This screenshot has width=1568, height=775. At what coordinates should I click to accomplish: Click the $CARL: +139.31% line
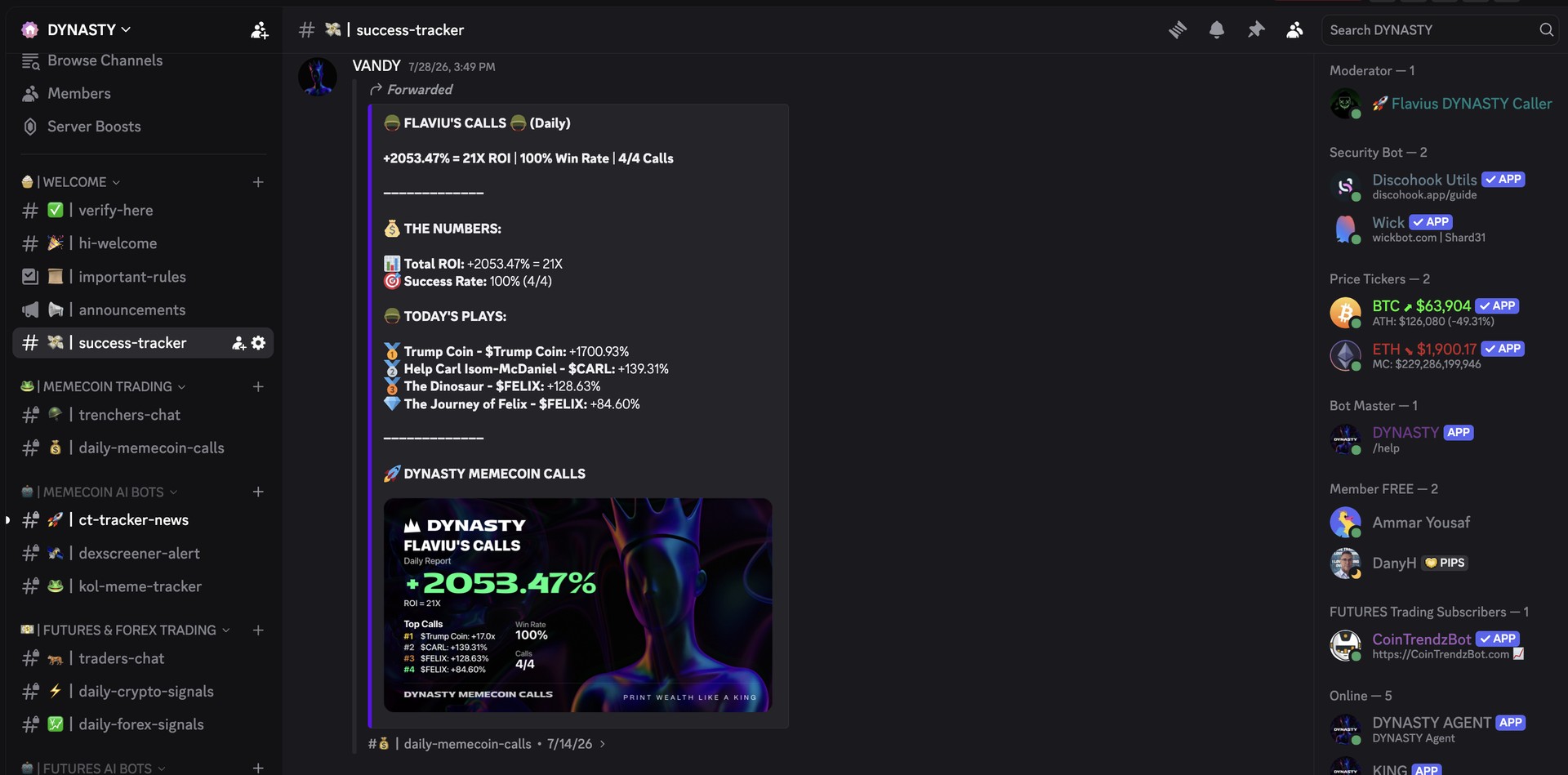point(526,369)
